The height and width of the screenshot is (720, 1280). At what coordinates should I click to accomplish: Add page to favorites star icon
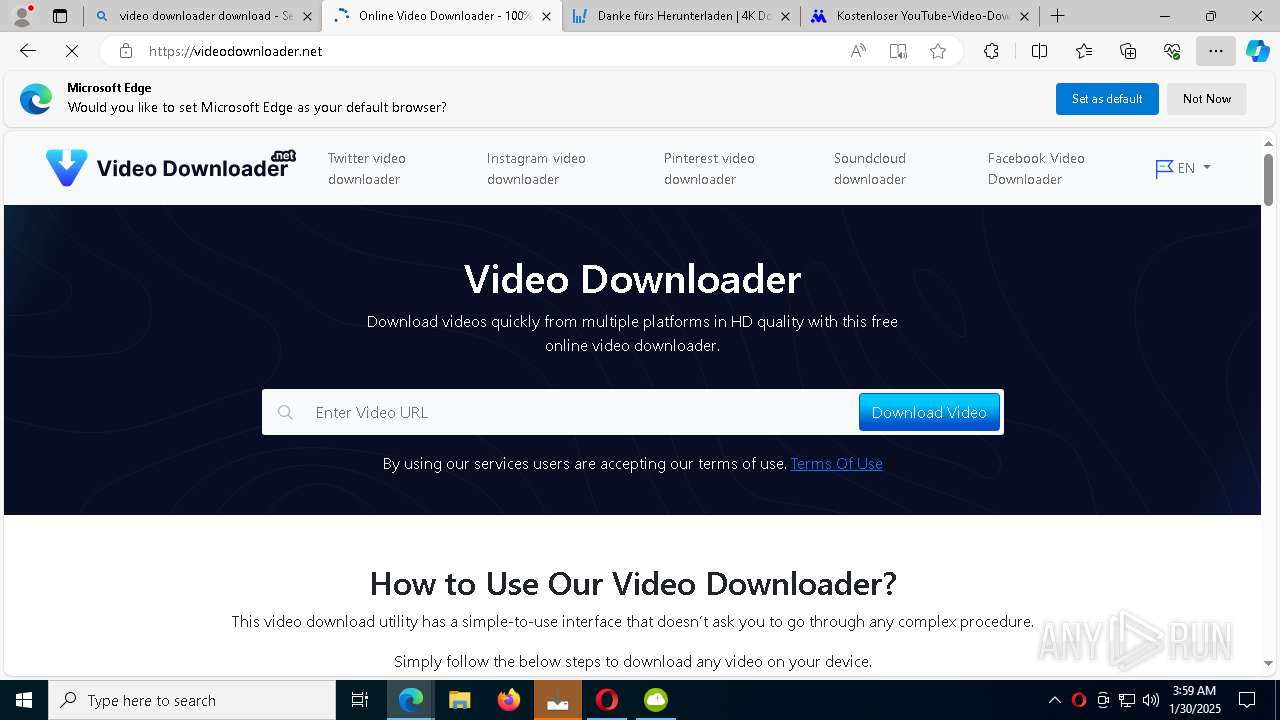pyautogui.click(x=938, y=51)
